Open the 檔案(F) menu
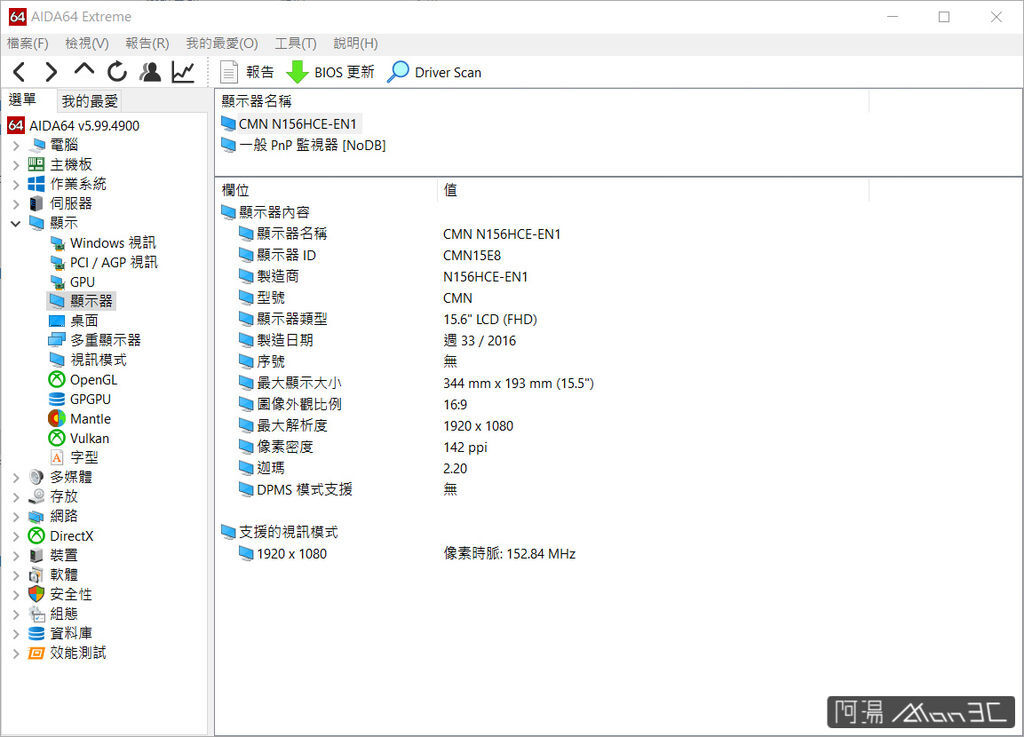 coord(27,43)
